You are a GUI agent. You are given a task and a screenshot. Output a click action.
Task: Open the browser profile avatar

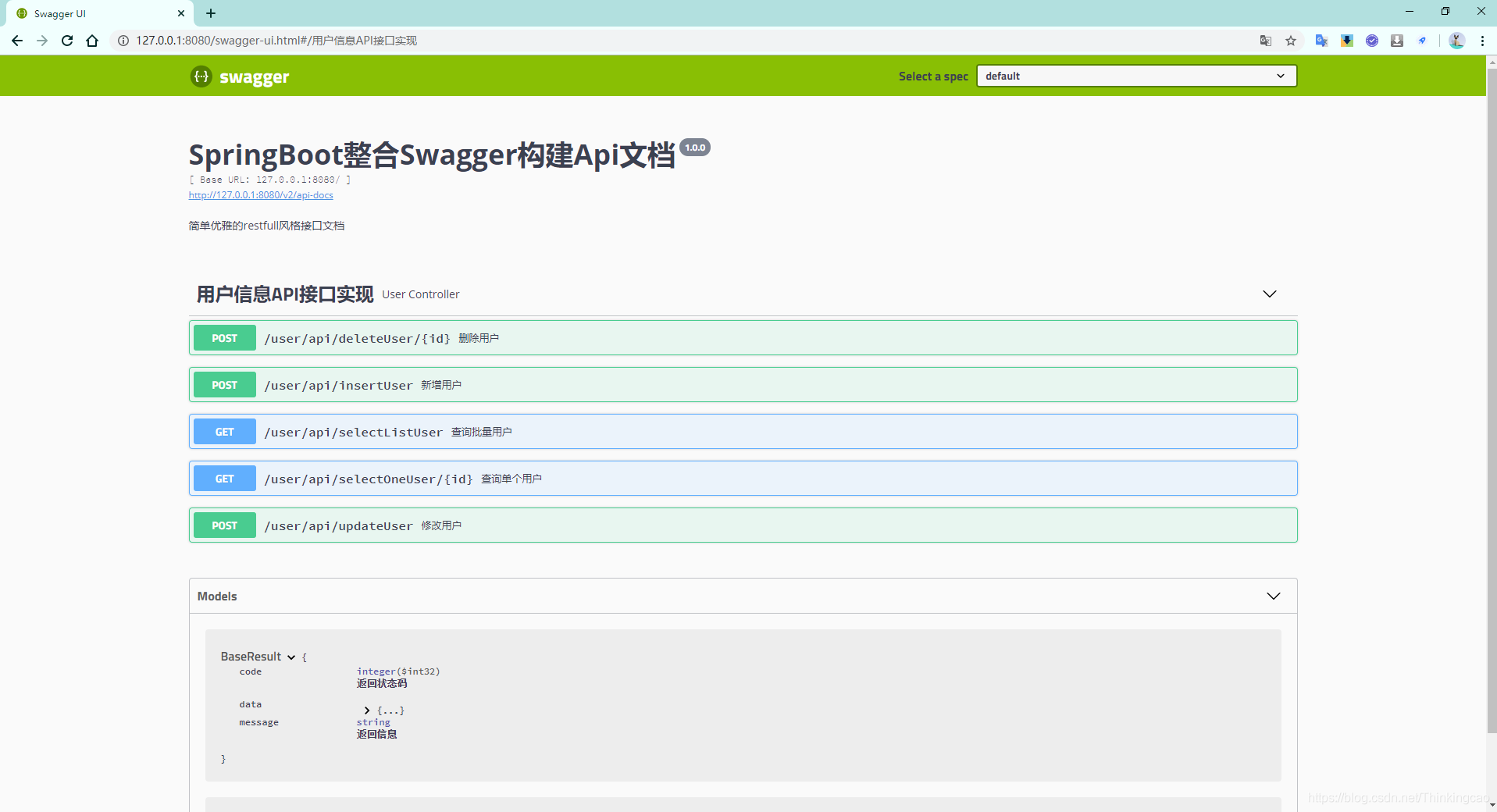[x=1456, y=41]
